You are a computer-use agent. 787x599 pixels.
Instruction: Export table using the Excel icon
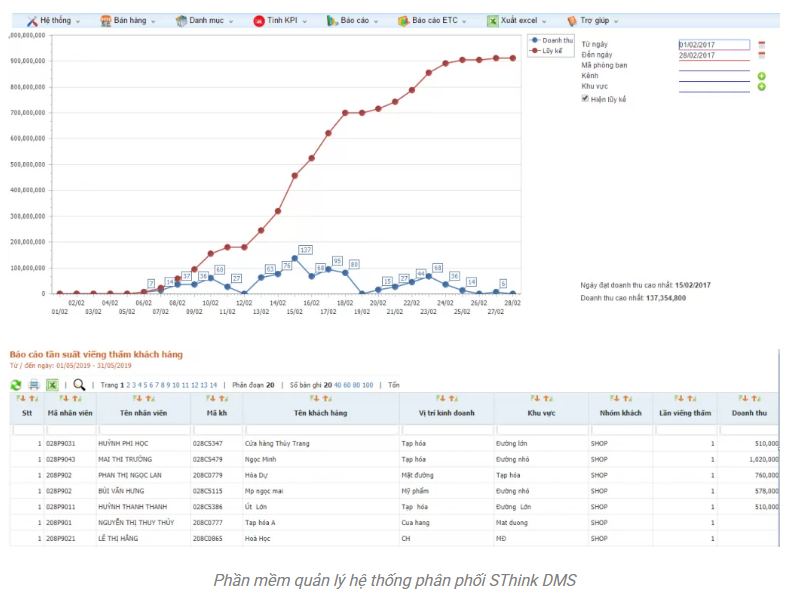point(52,384)
